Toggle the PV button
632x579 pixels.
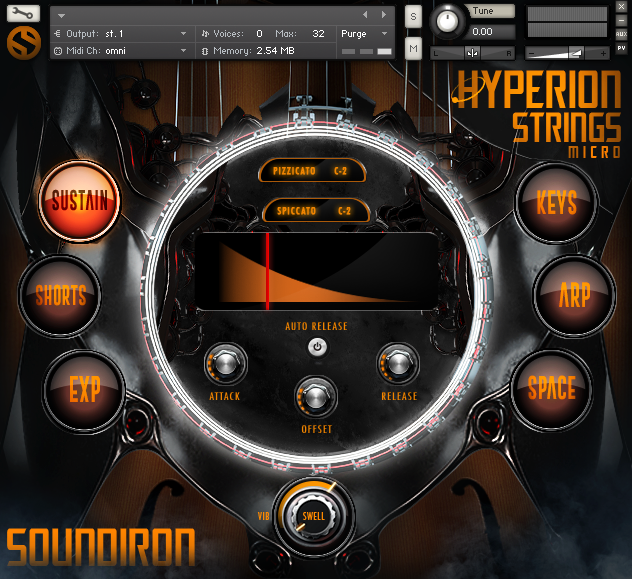pos(621,48)
